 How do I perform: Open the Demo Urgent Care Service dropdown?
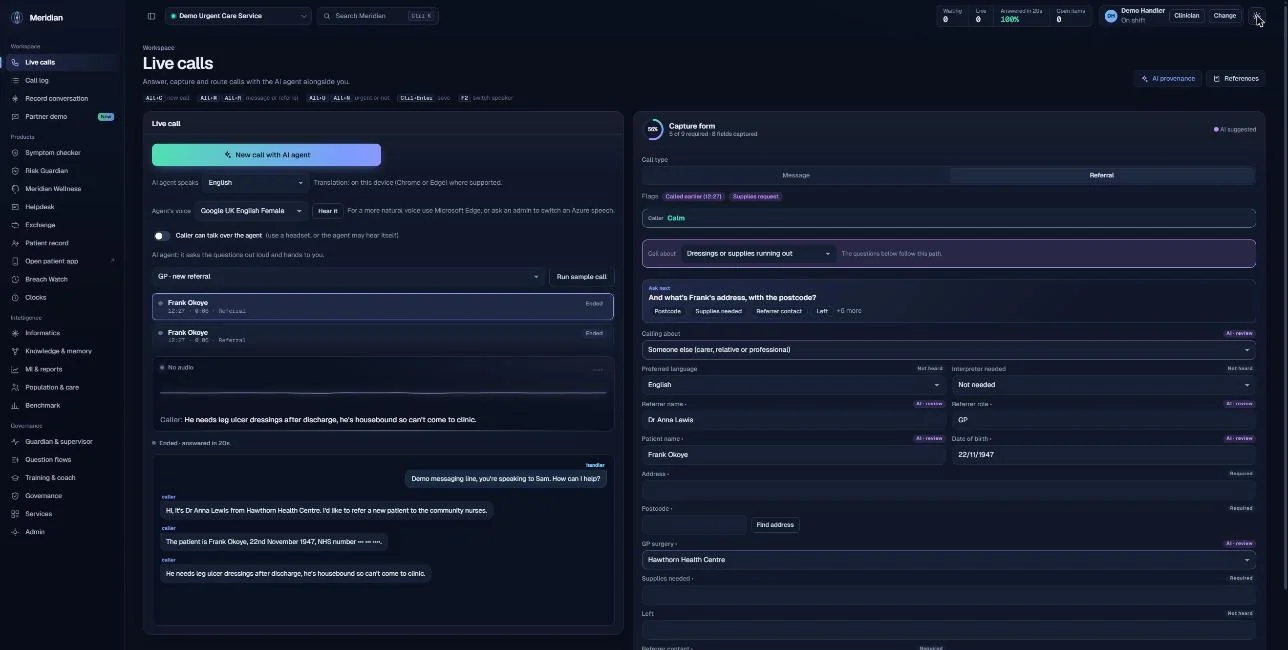click(239, 16)
